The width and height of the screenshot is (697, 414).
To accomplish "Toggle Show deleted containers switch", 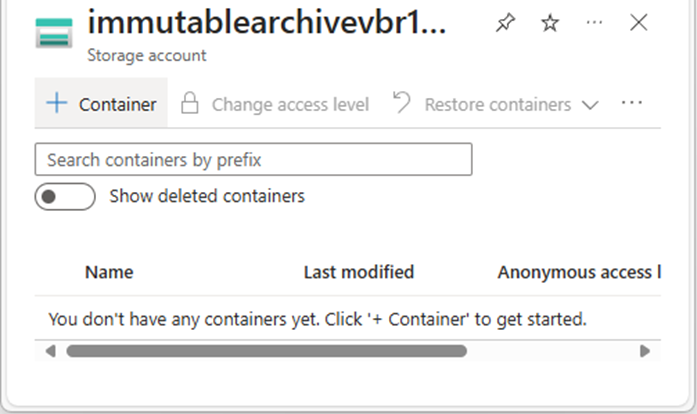I will tap(65, 197).
